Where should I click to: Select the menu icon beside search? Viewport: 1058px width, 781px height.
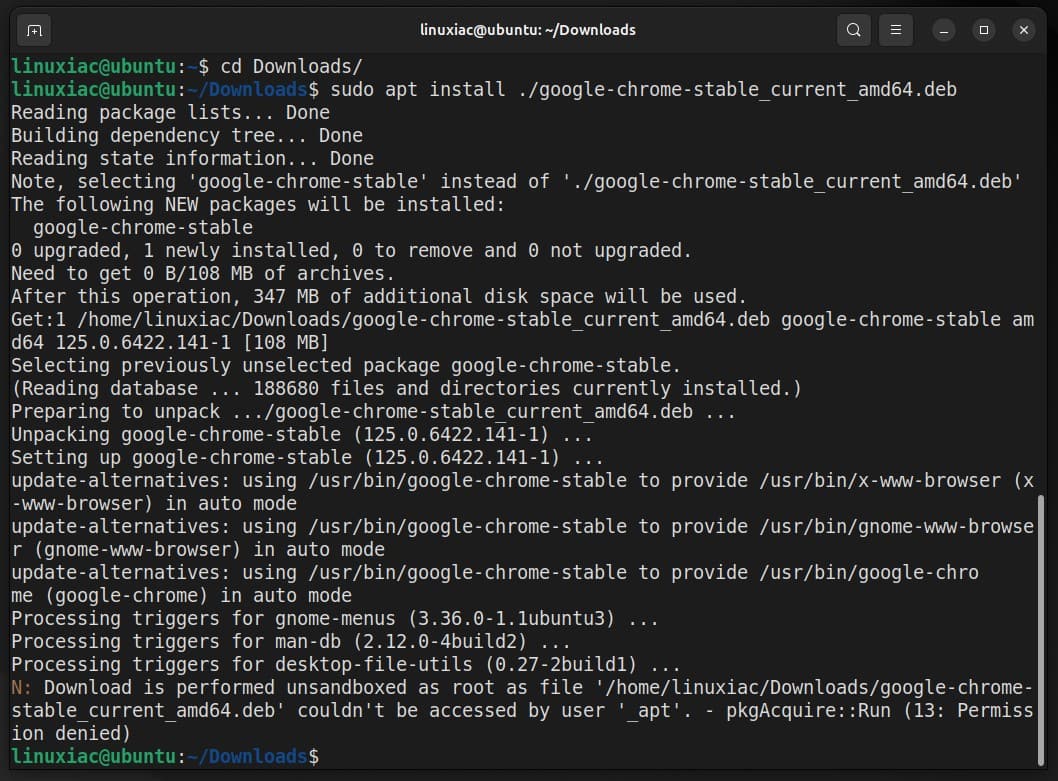pos(895,30)
